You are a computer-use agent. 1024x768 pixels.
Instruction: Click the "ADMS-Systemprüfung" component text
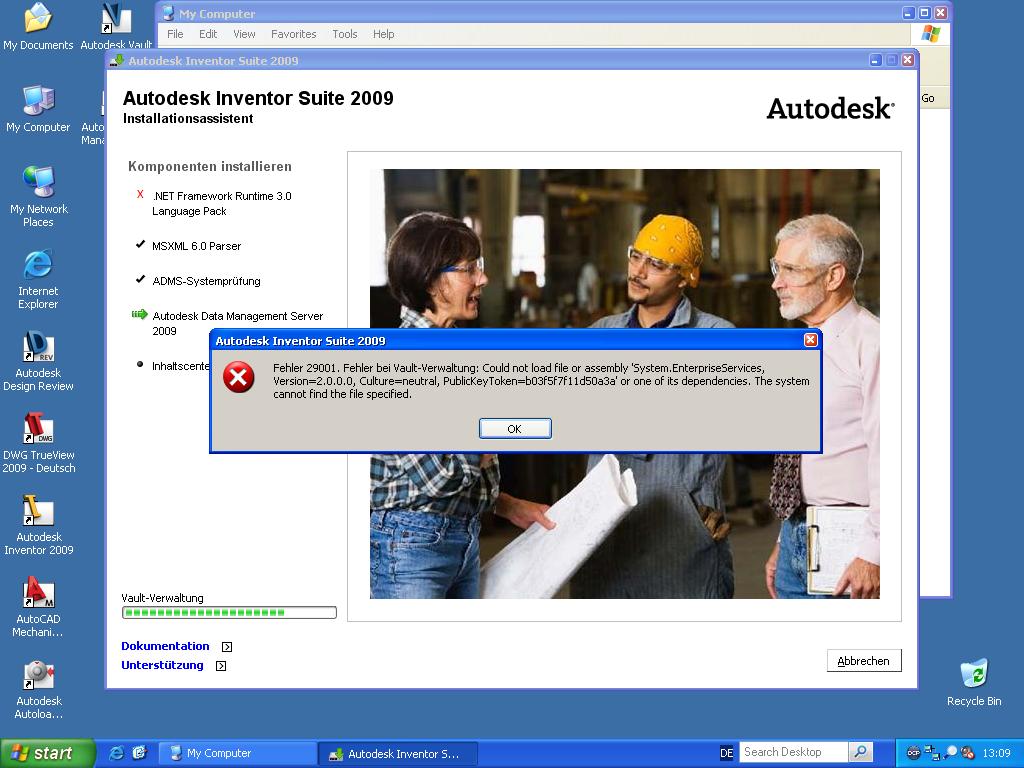[206, 281]
